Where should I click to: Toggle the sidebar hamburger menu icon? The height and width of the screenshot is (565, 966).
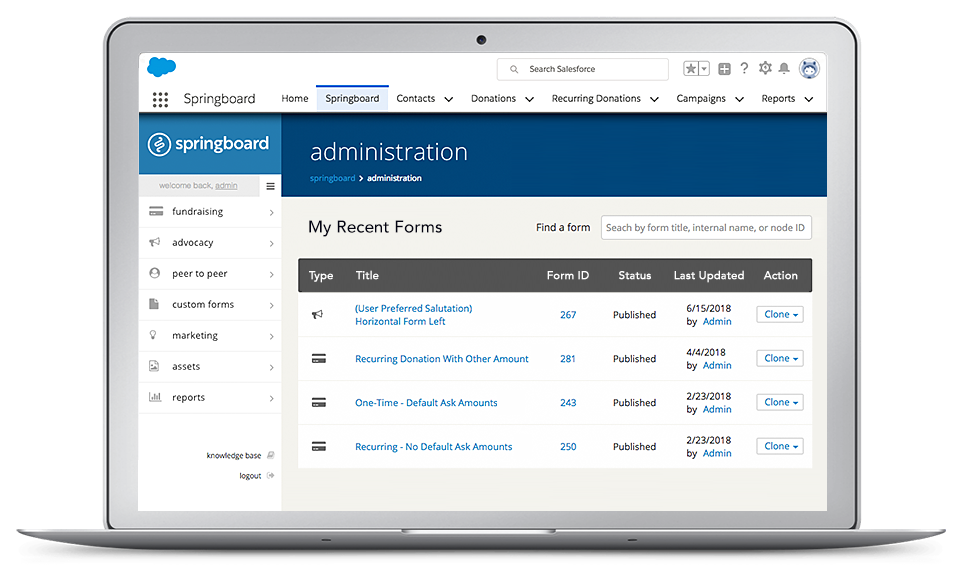click(x=270, y=186)
